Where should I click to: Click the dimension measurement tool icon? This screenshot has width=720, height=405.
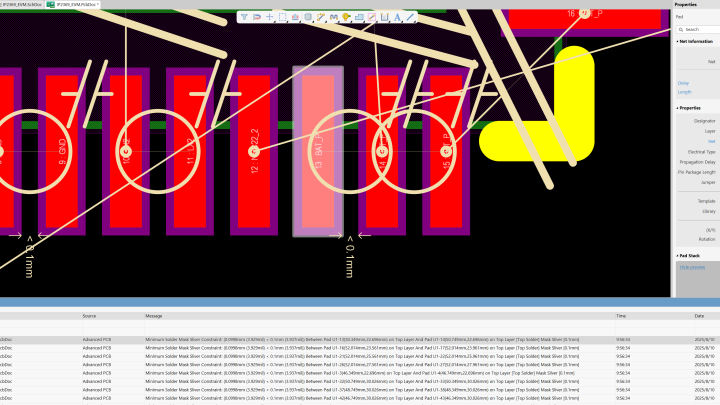click(385, 17)
